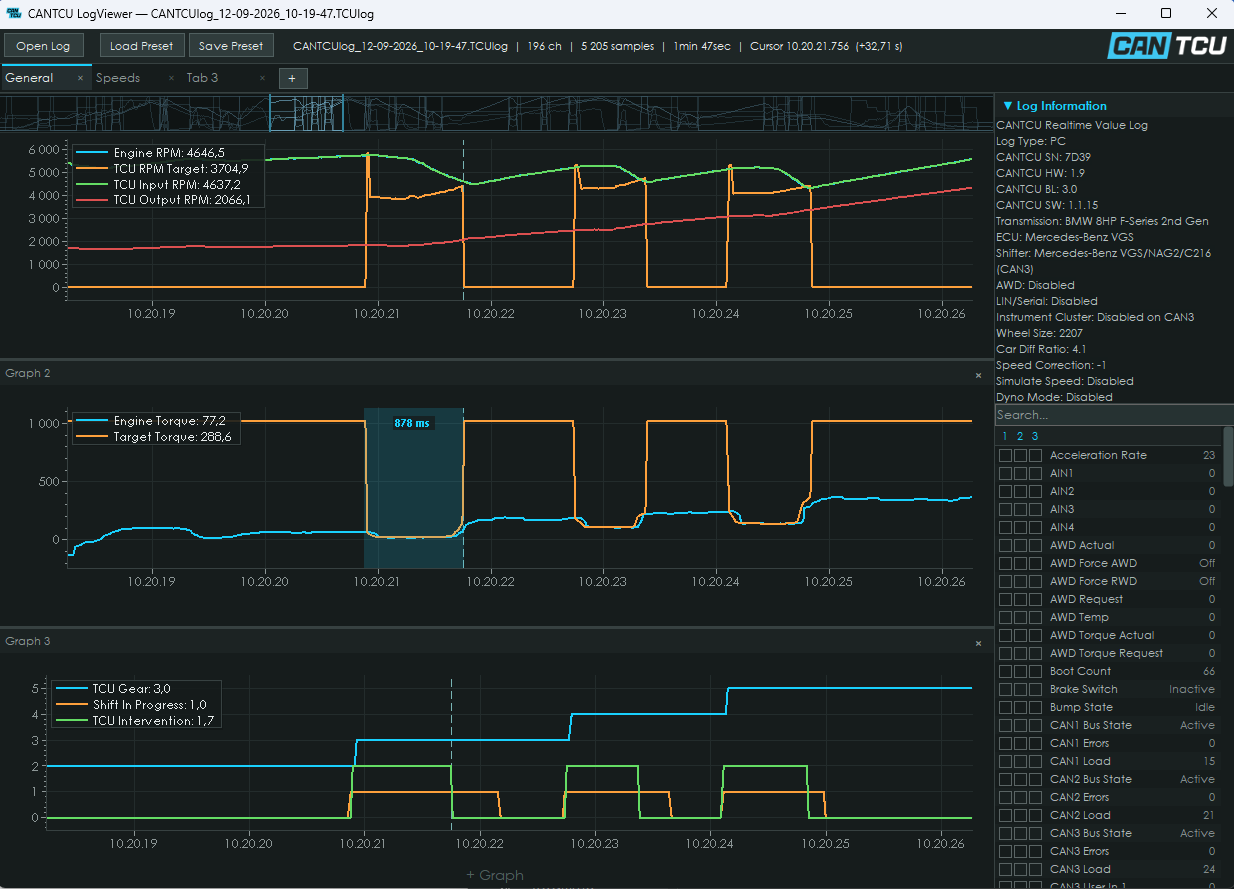Close Graph 3 with its x icon
The width and height of the screenshot is (1234, 889).
(978, 643)
